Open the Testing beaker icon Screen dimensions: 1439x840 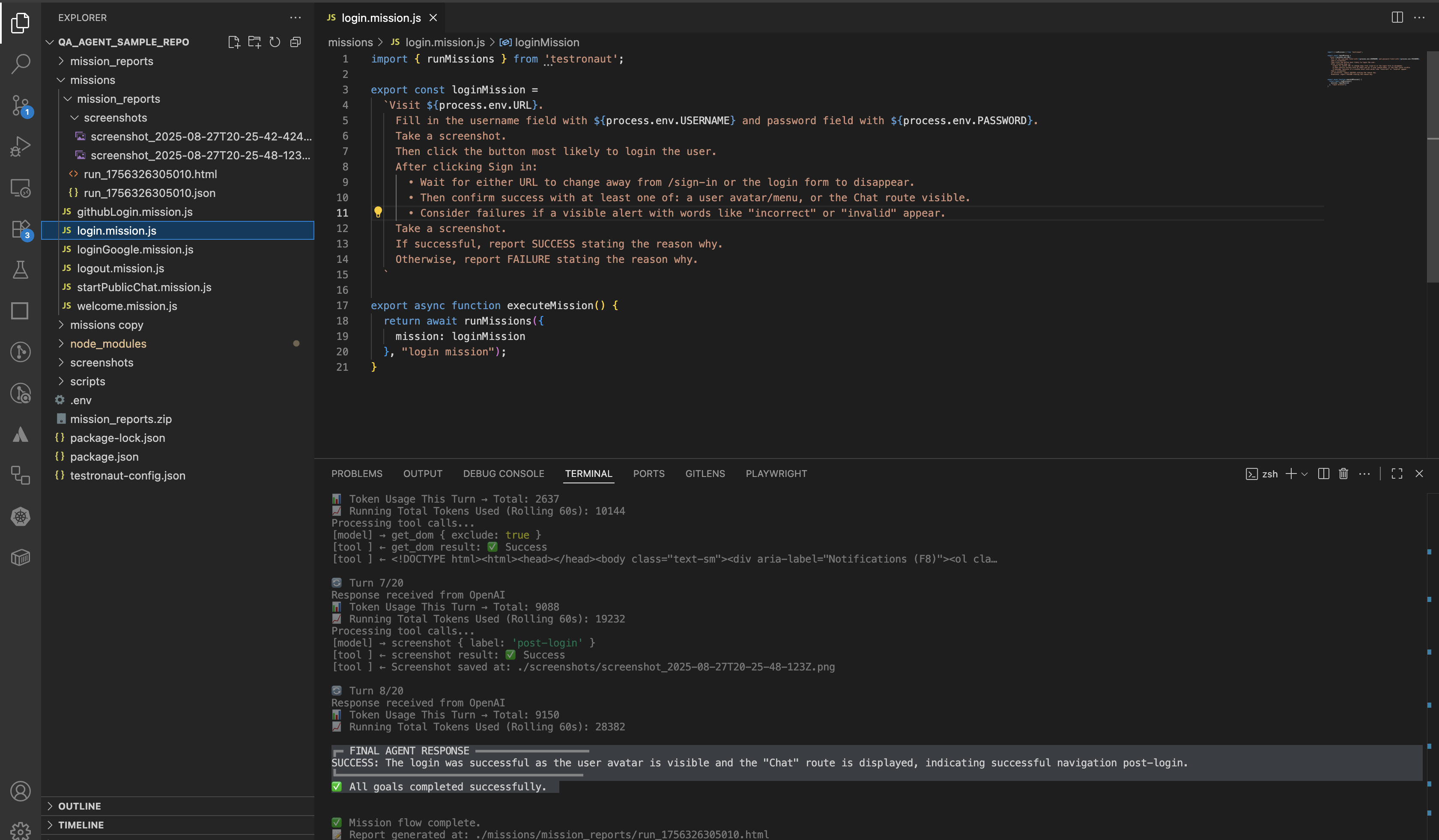point(21,270)
